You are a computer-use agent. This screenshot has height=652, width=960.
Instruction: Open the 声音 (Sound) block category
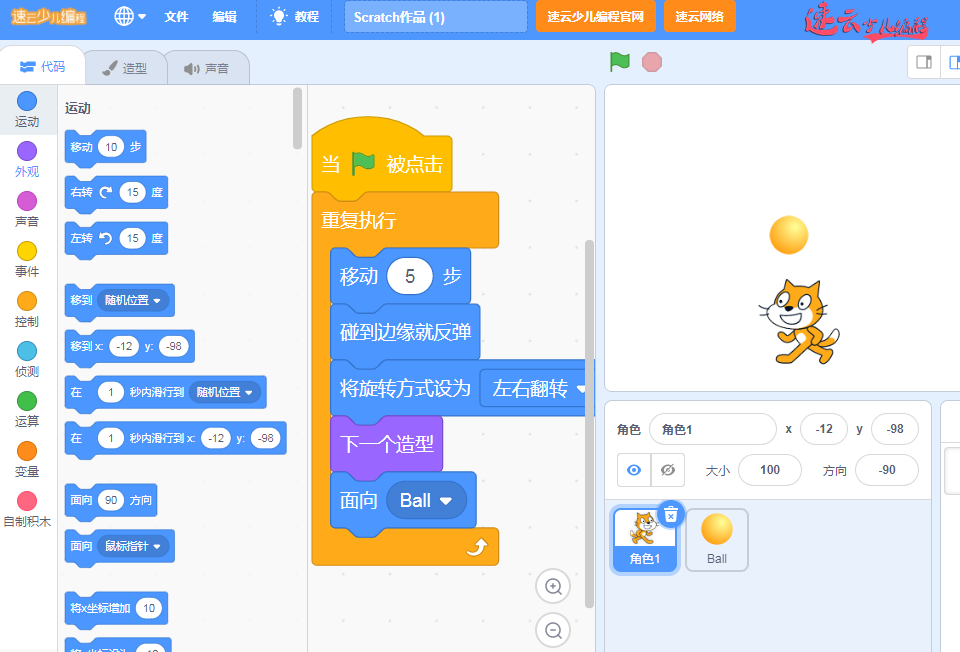25,205
